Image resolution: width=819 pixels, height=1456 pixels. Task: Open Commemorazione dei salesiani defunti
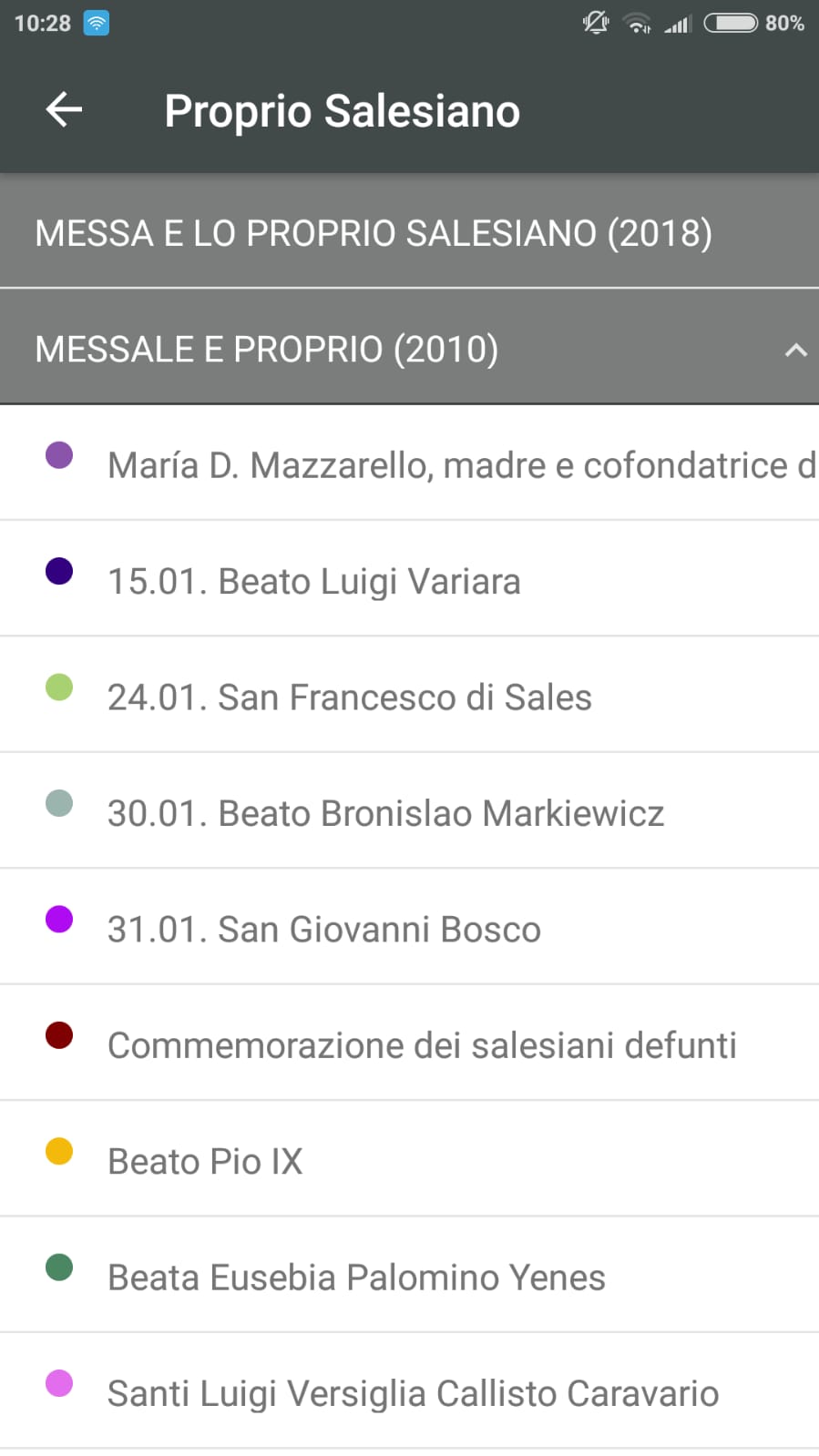pos(422,1045)
